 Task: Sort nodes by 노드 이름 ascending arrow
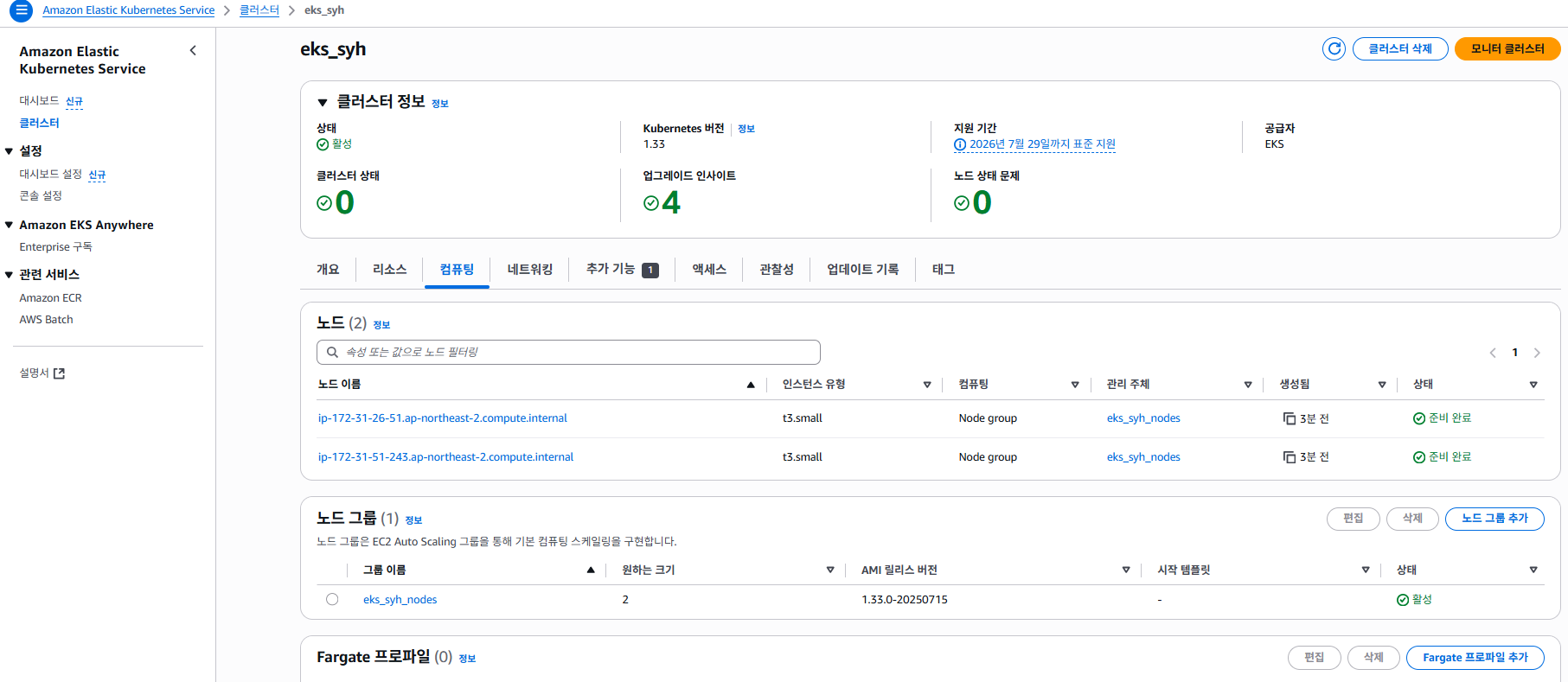tap(751, 385)
